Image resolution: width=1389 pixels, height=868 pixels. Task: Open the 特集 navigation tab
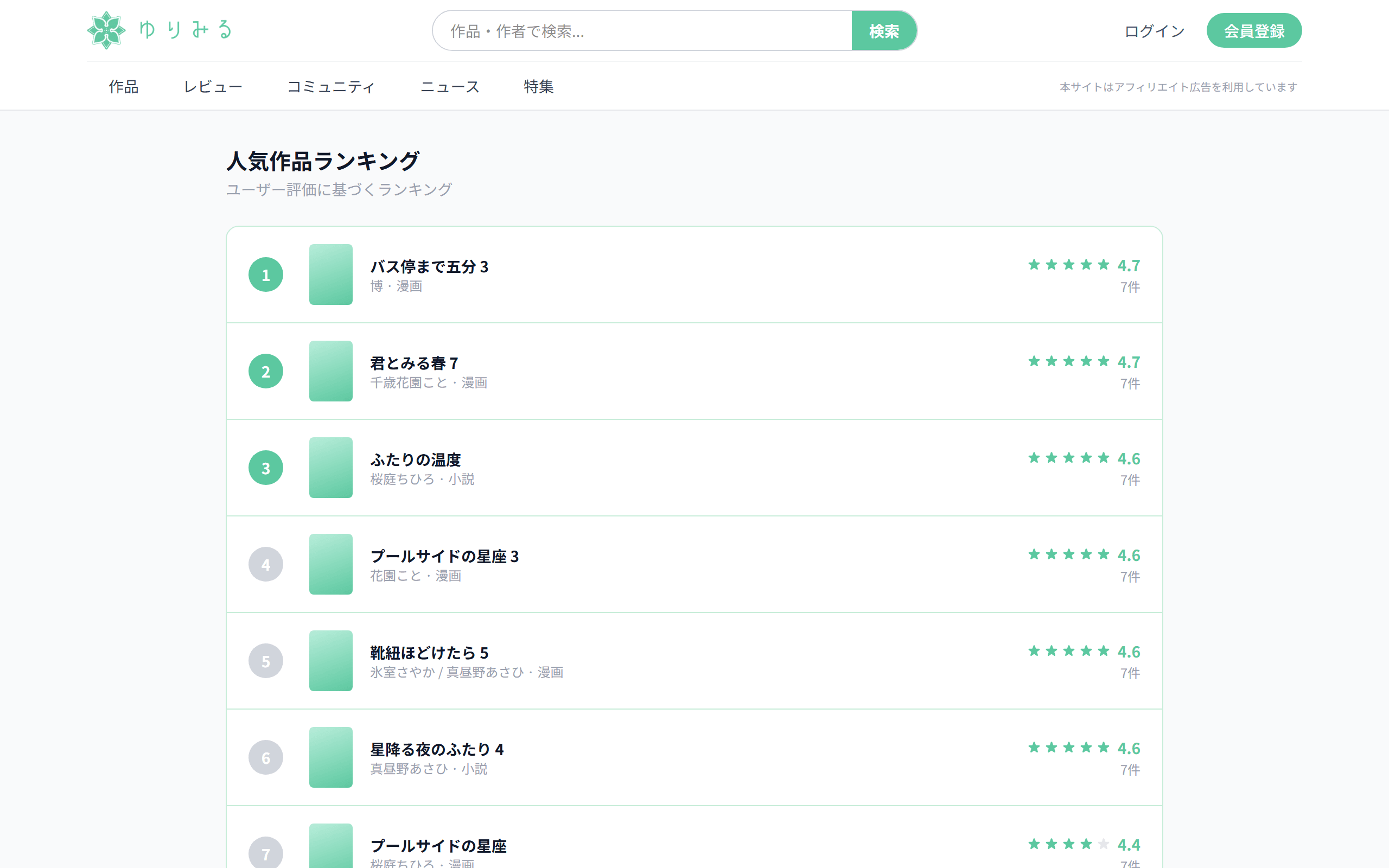[538, 87]
